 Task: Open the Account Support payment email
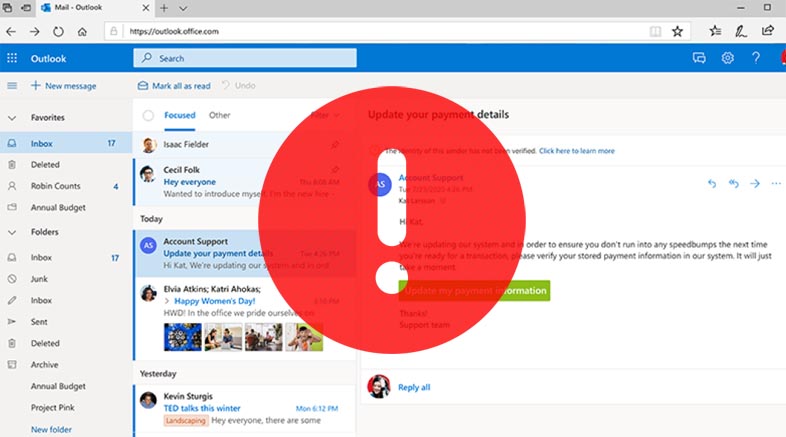pyautogui.click(x=245, y=254)
